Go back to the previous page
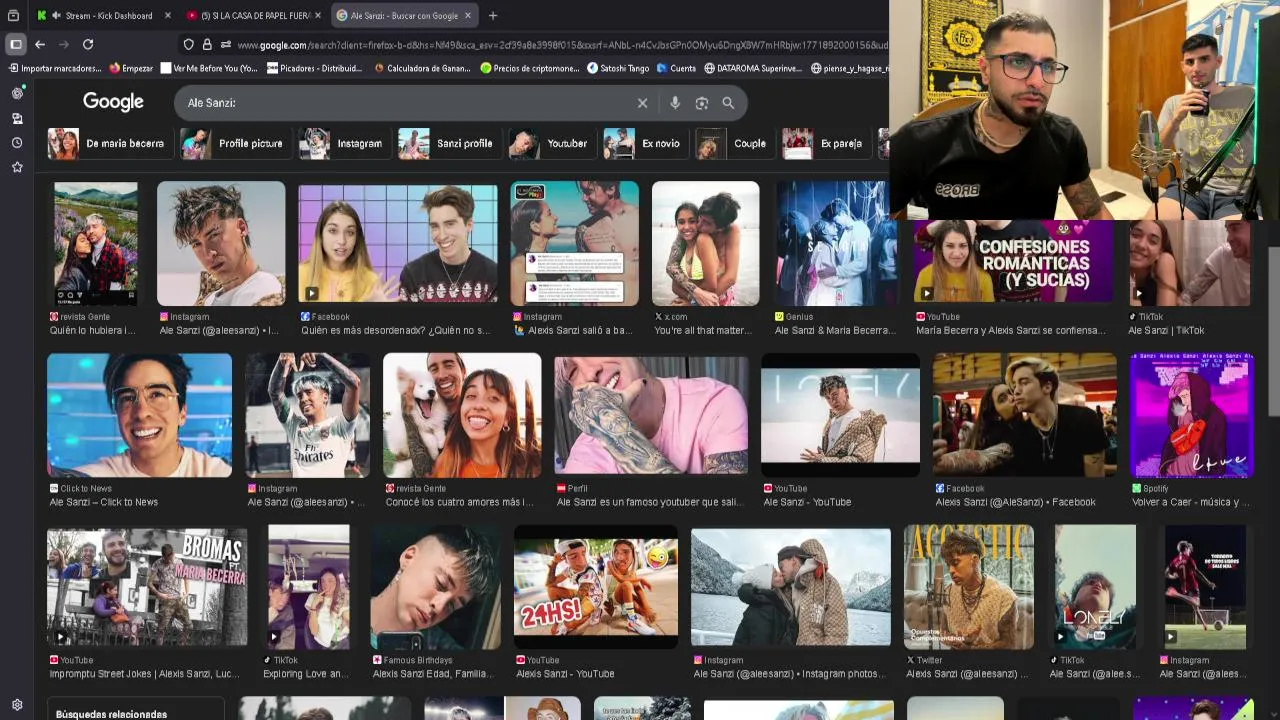 [x=40, y=44]
